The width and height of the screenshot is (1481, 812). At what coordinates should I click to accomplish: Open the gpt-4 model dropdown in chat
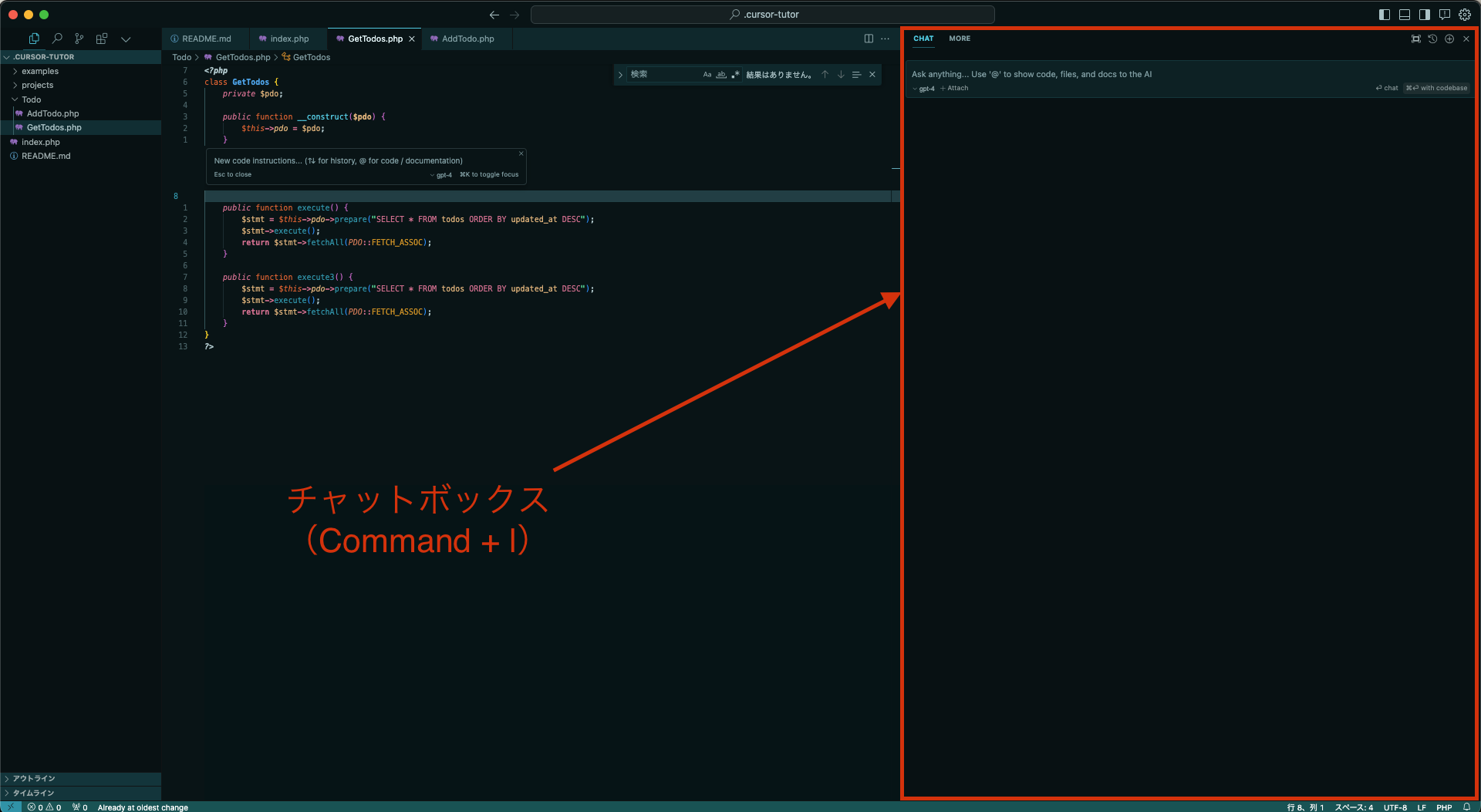(923, 88)
